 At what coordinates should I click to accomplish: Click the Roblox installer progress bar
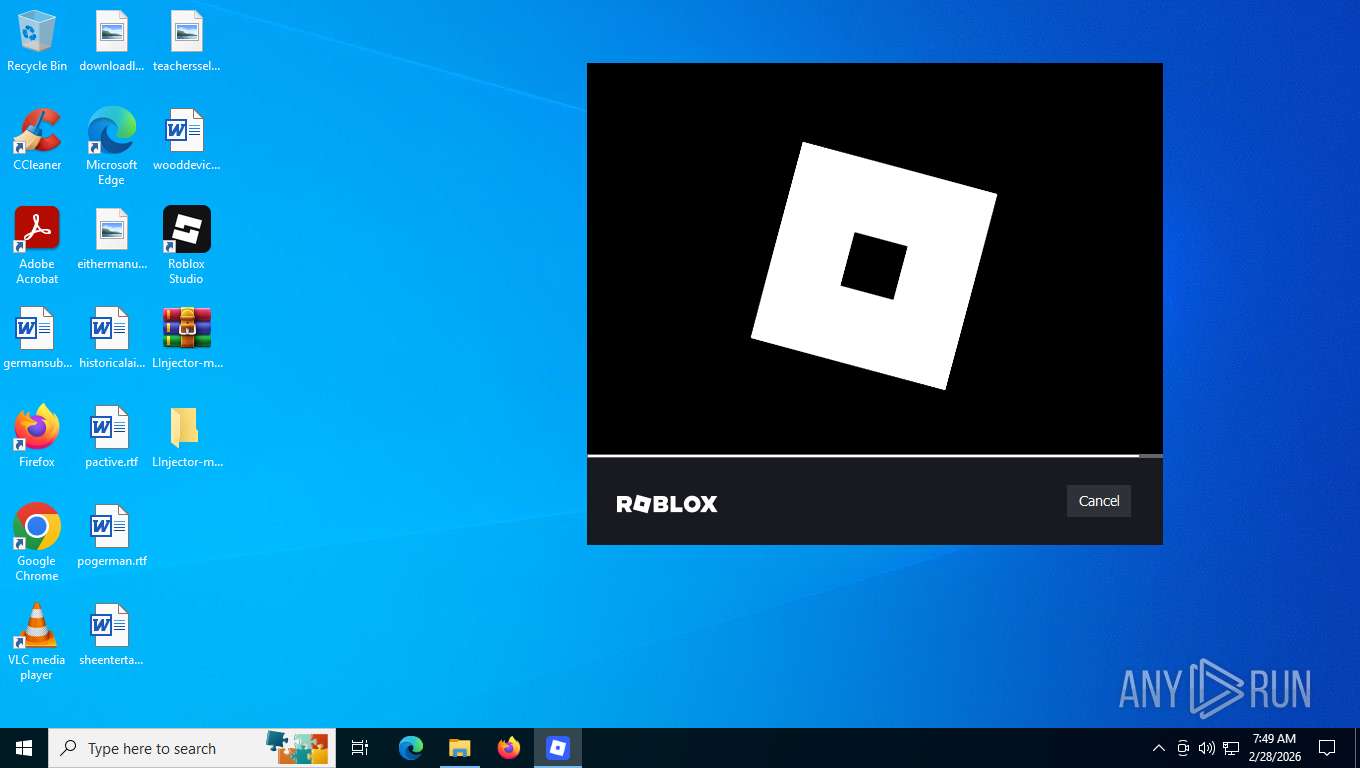(x=874, y=456)
